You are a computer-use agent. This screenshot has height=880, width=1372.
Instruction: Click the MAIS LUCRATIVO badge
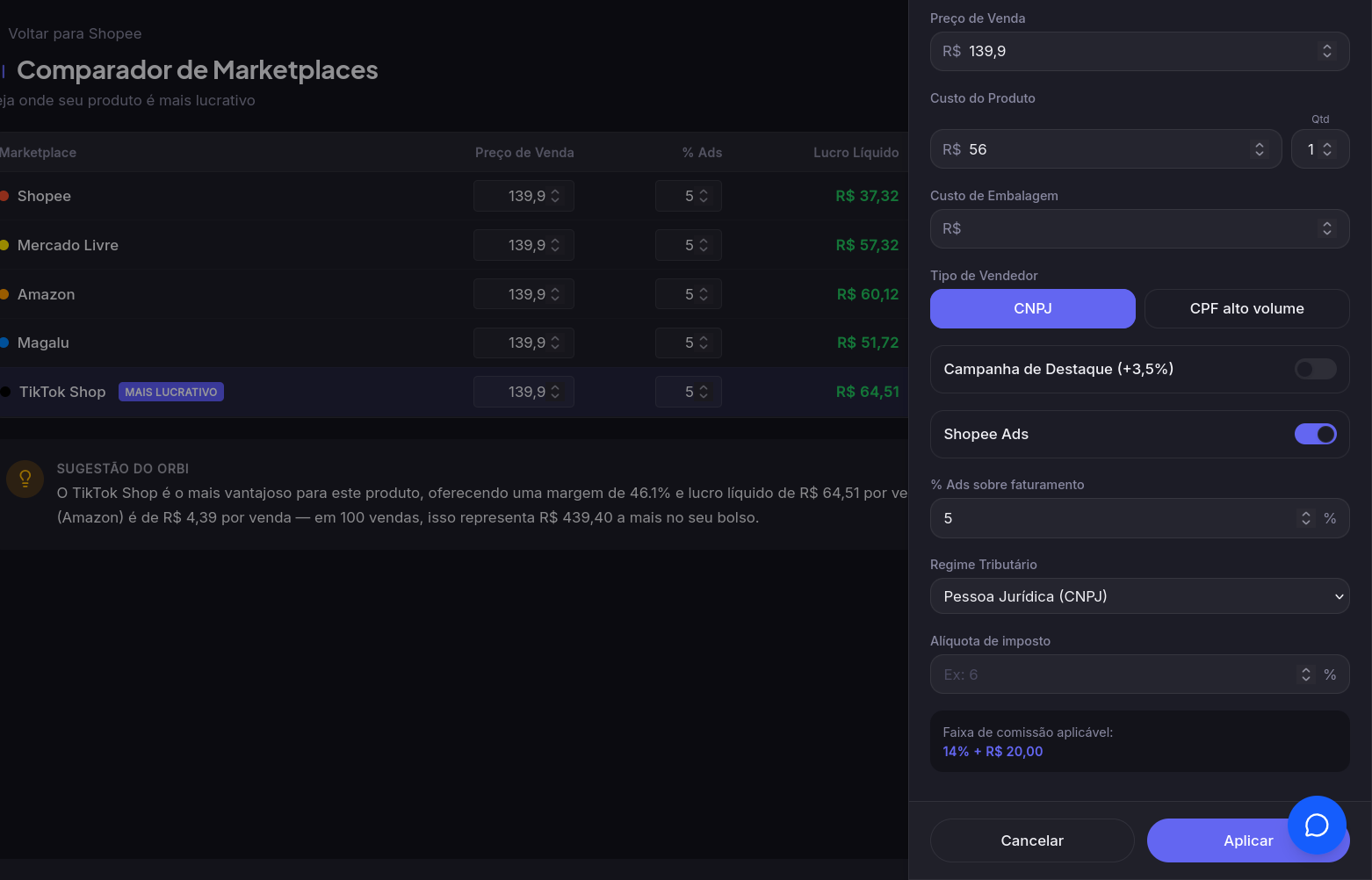[x=171, y=392]
